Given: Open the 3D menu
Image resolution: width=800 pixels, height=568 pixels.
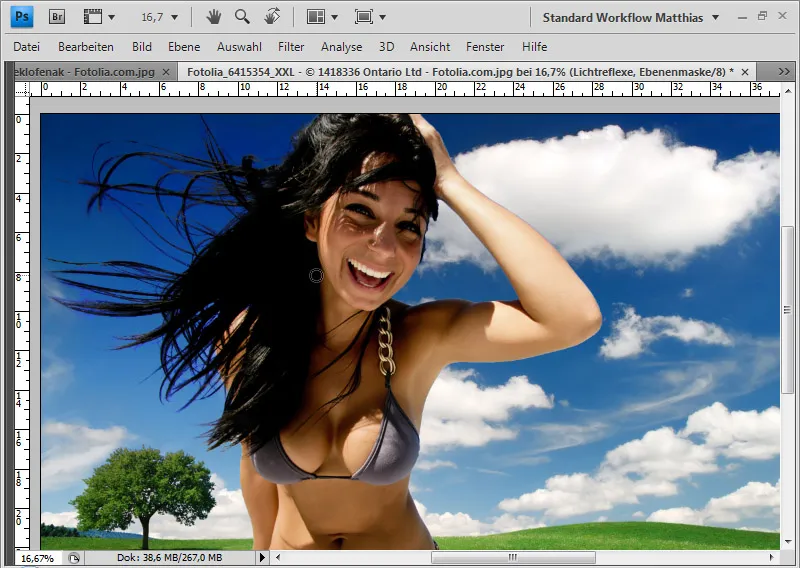Looking at the screenshot, I should (x=386, y=47).
